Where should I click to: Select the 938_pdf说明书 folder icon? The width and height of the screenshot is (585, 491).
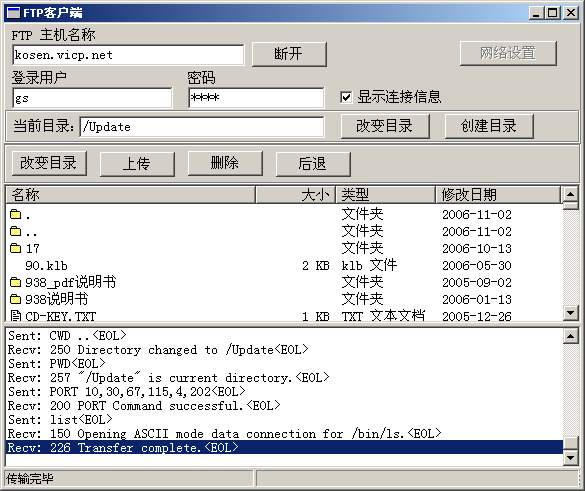coord(15,282)
